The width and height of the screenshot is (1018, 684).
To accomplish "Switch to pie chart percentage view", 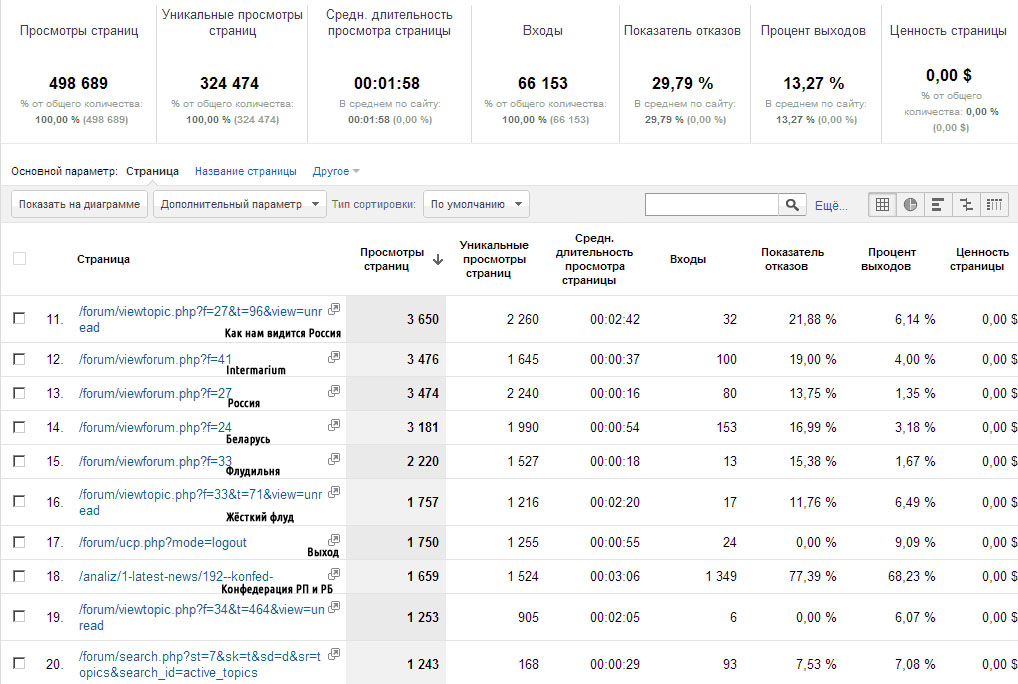I will click(x=910, y=204).
